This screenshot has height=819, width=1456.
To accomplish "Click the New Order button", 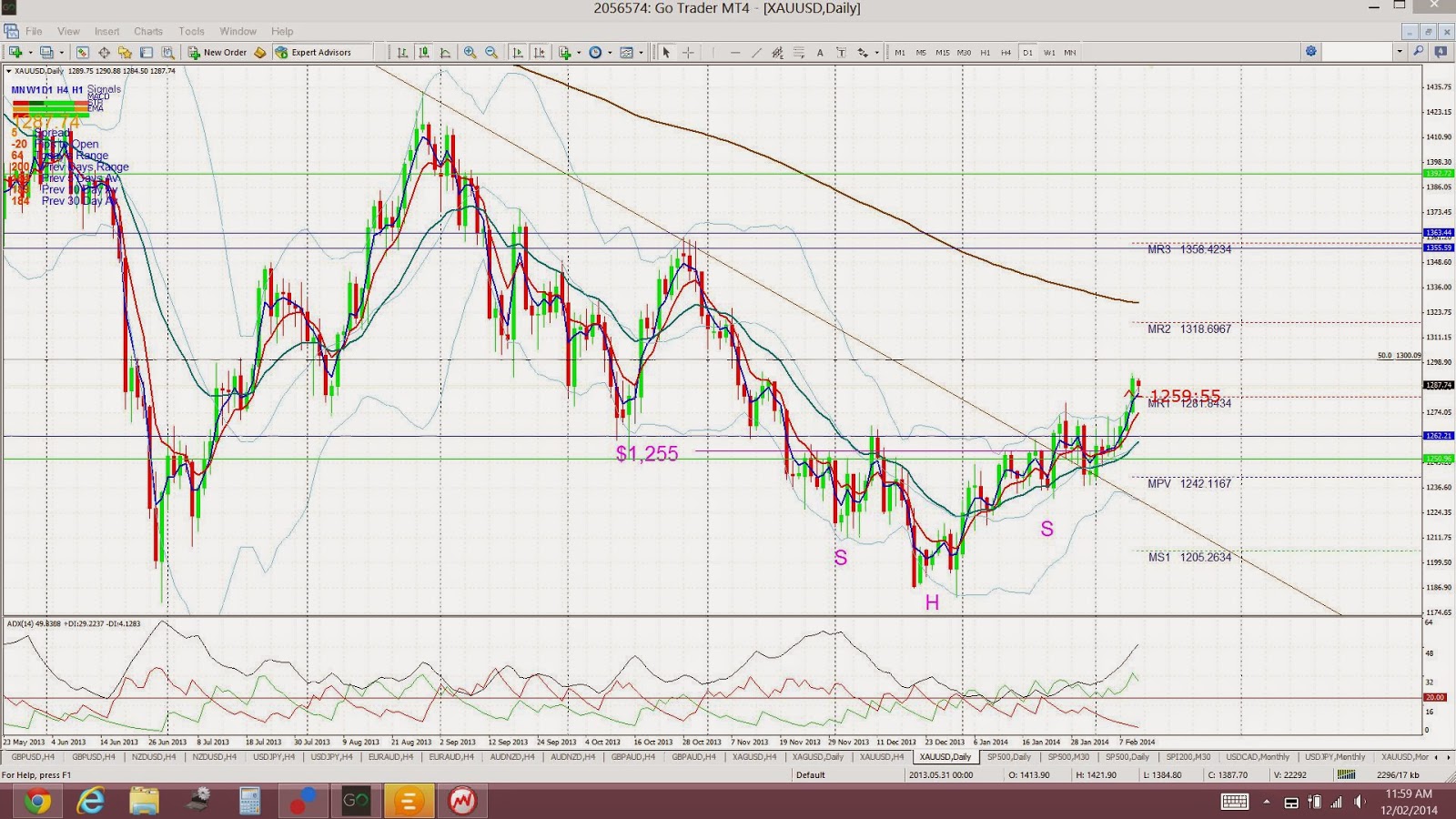I will [217, 53].
